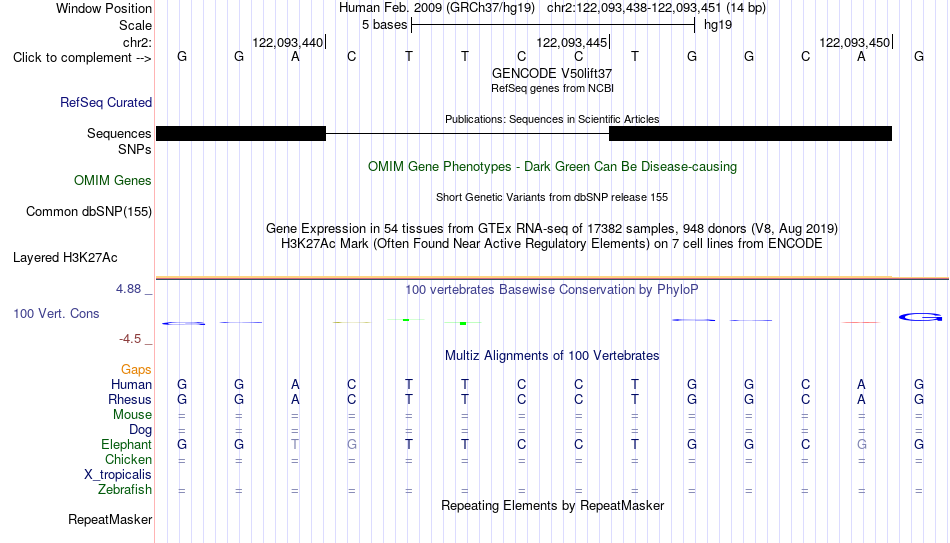Click the red PhyloP conservation bar
Screen dimensions: 950x543
point(861,322)
